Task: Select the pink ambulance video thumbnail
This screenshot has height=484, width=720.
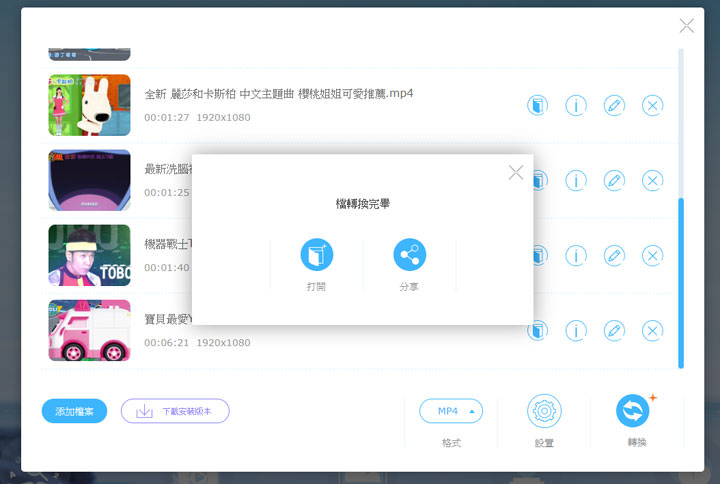Action: click(x=90, y=330)
